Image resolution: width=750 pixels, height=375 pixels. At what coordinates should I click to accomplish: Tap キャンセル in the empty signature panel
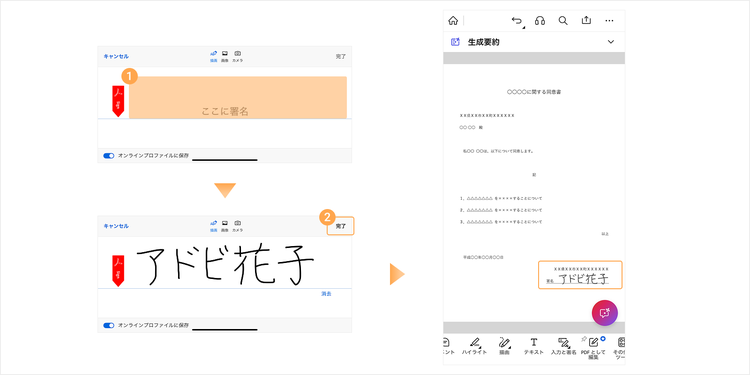[116, 56]
